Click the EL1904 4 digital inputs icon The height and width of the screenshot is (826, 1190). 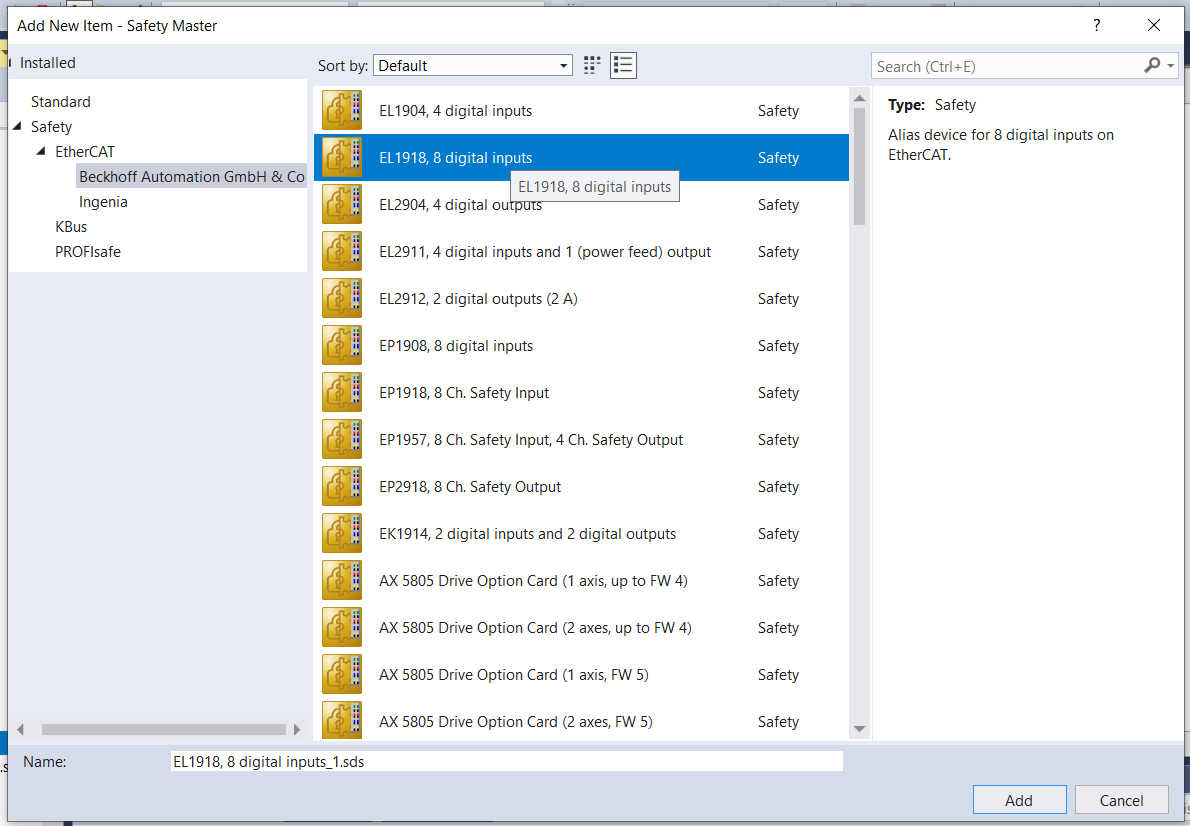coord(342,111)
